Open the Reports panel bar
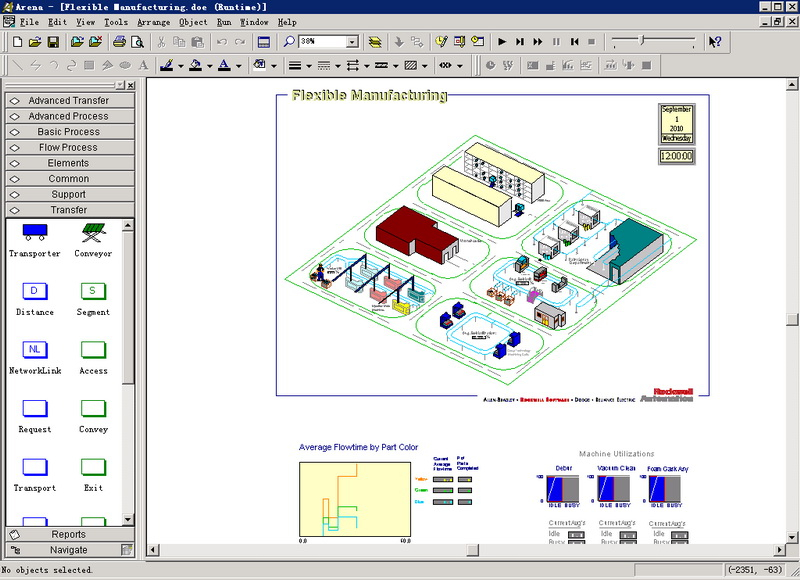The width and height of the screenshot is (800, 580). pos(68,534)
